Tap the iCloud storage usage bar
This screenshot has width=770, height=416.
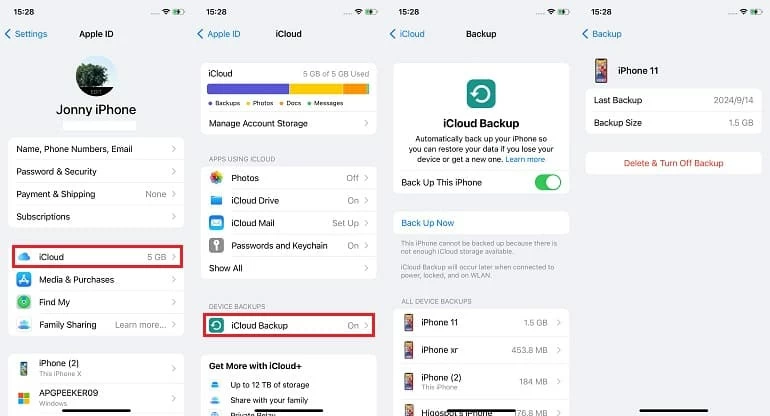288,89
